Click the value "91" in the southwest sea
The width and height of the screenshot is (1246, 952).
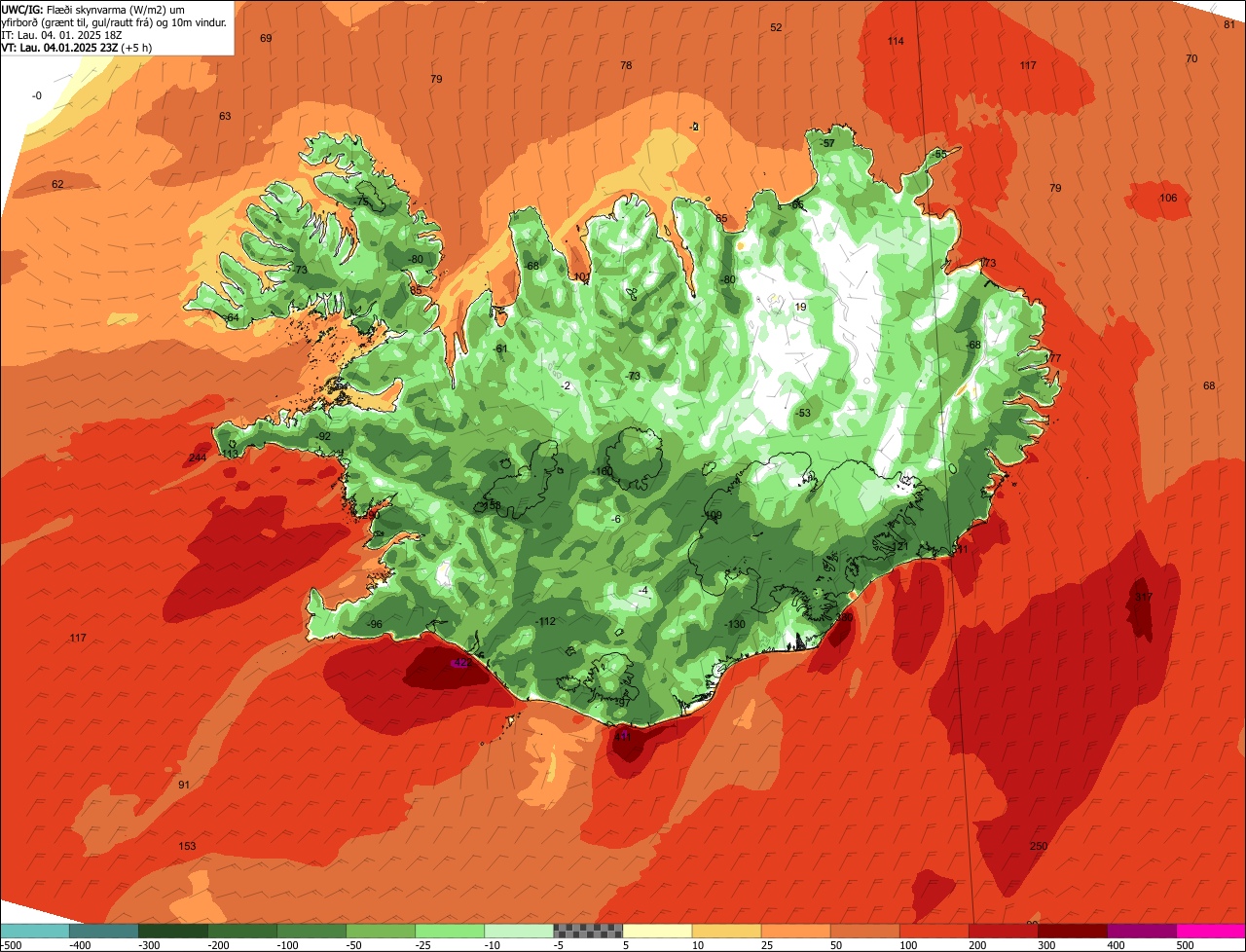click(184, 785)
